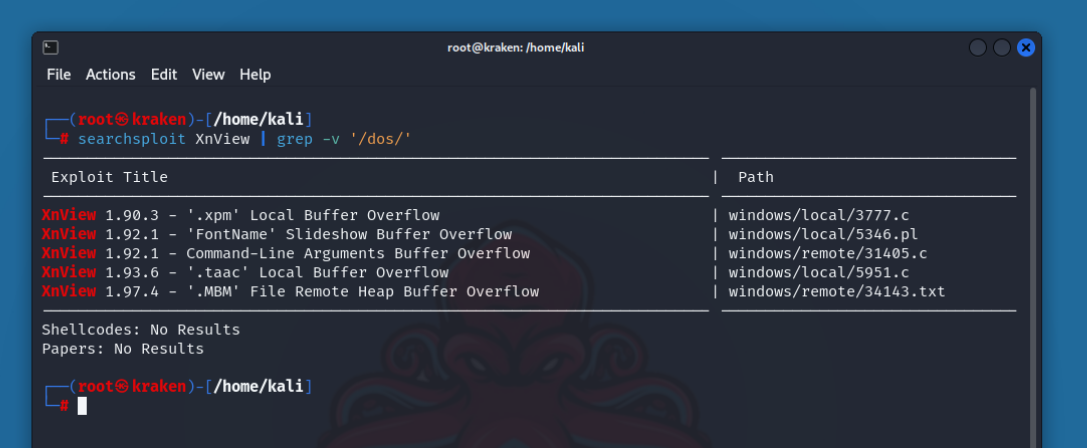Open the Help menu
This screenshot has width=1087, height=448.
coord(255,74)
